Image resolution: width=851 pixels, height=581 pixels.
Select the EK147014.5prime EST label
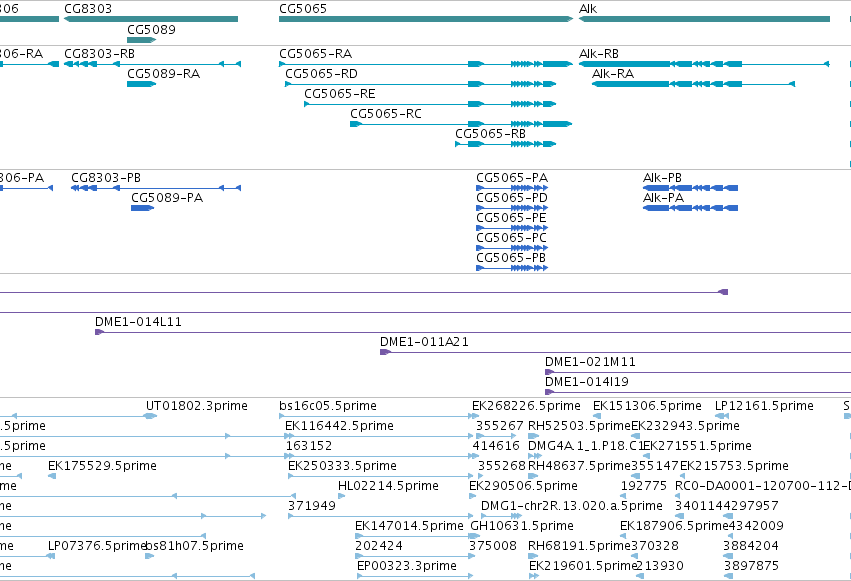409,527
